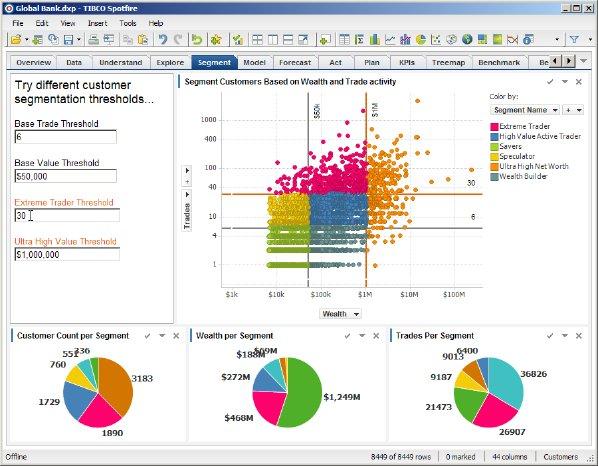The height and width of the screenshot is (466, 598).
Task: Open the Wealth axis selector dropdown
Action: coord(340,314)
